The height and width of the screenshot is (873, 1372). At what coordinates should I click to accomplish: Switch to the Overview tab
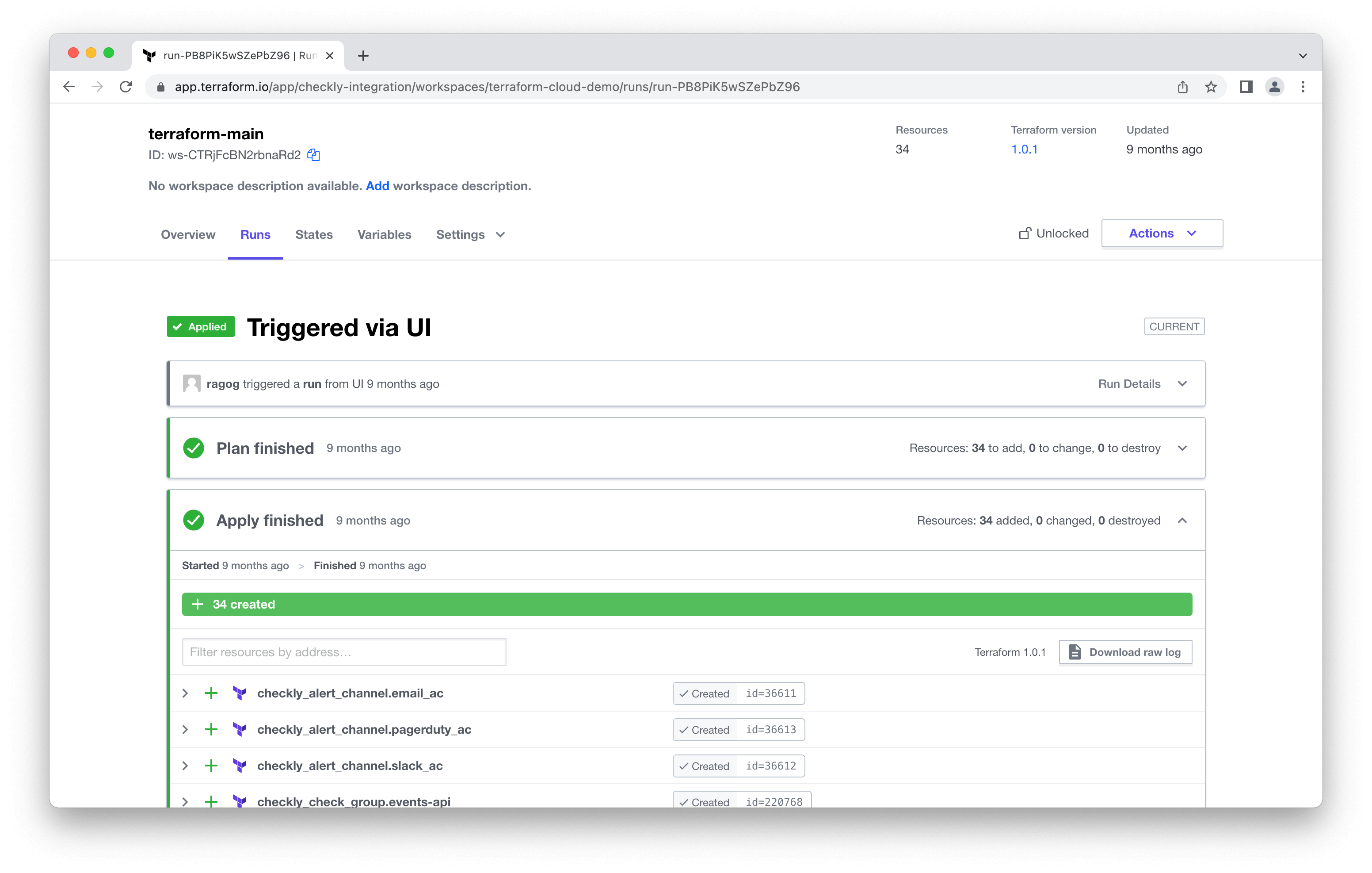[187, 234]
